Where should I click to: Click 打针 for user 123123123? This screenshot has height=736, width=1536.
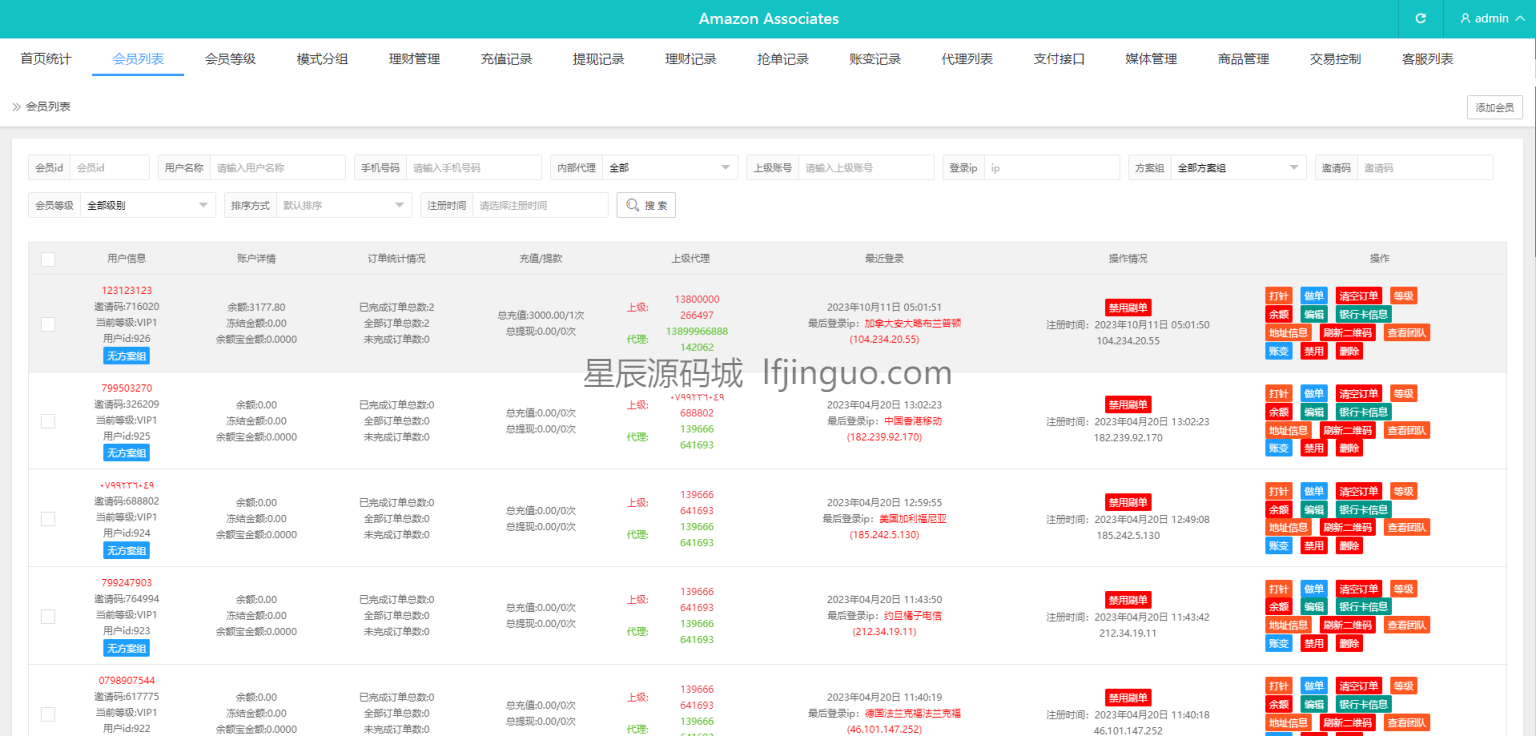pos(1278,296)
